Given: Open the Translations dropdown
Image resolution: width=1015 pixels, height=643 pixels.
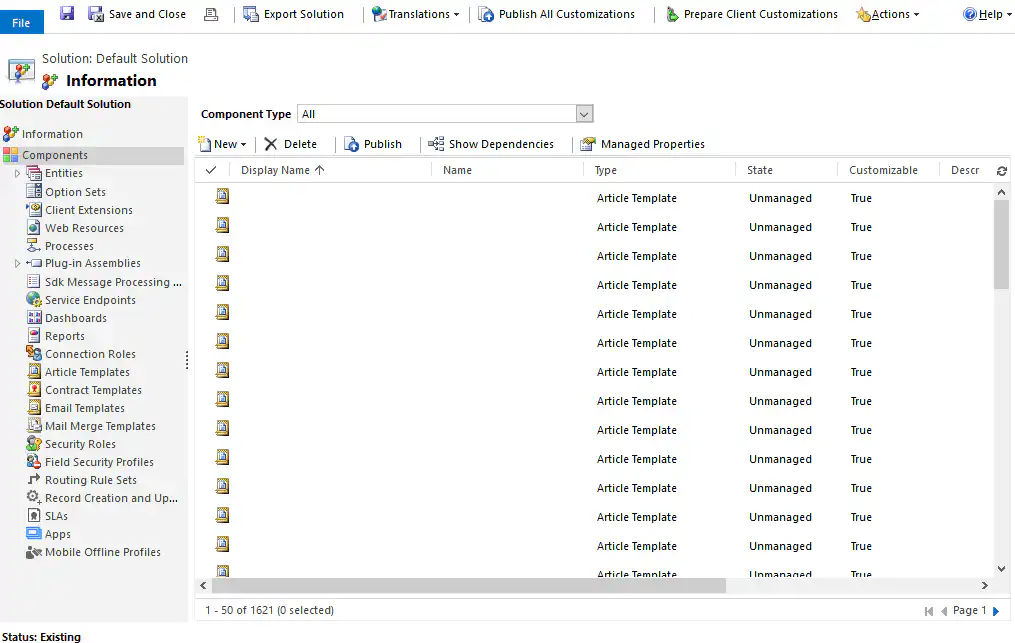Looking at the screenshot, I should [x=413, y=14].
